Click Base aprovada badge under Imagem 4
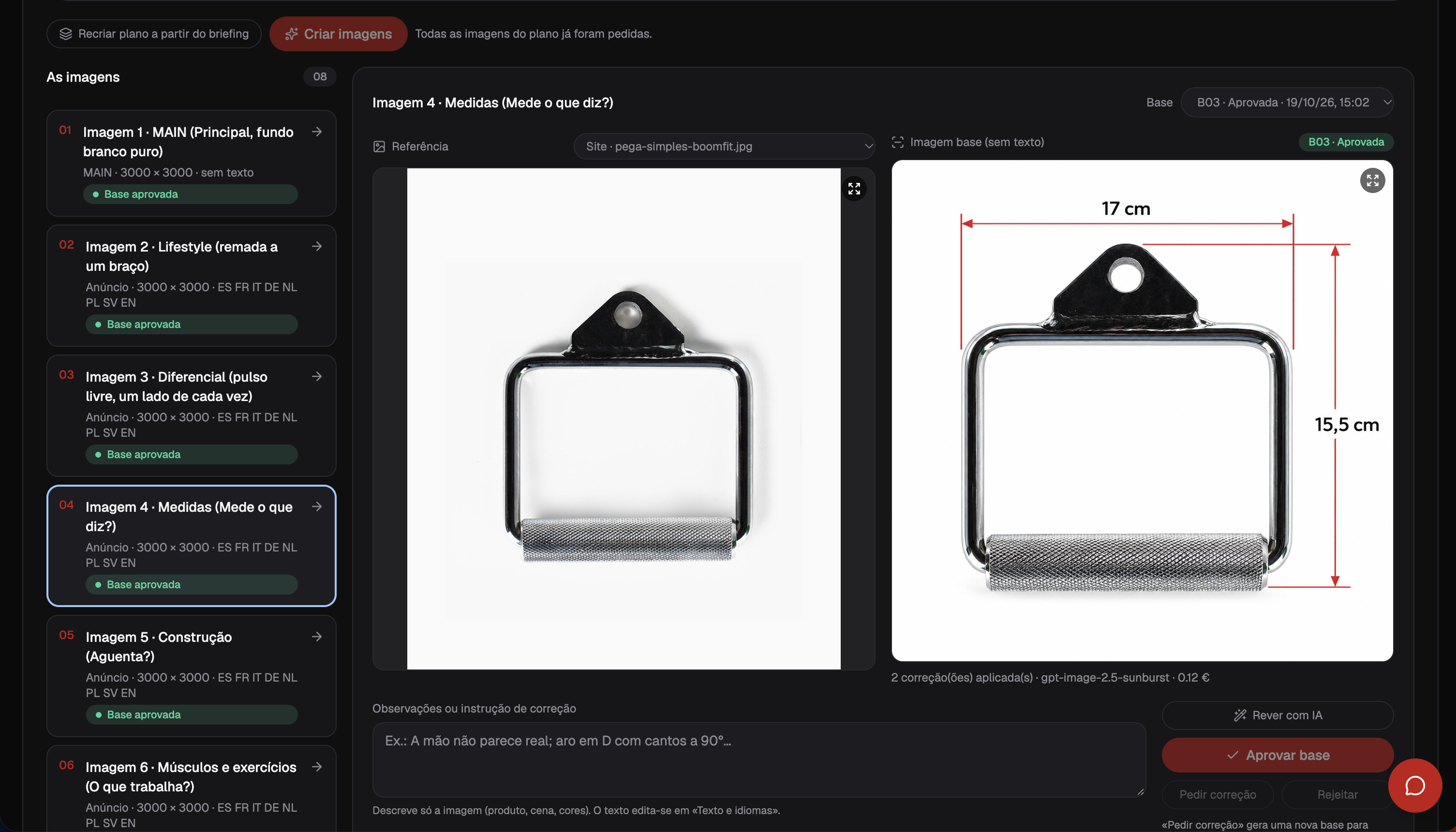Image resolution: width=1456 pixels, height=832 pixels. tap(192, 584)
